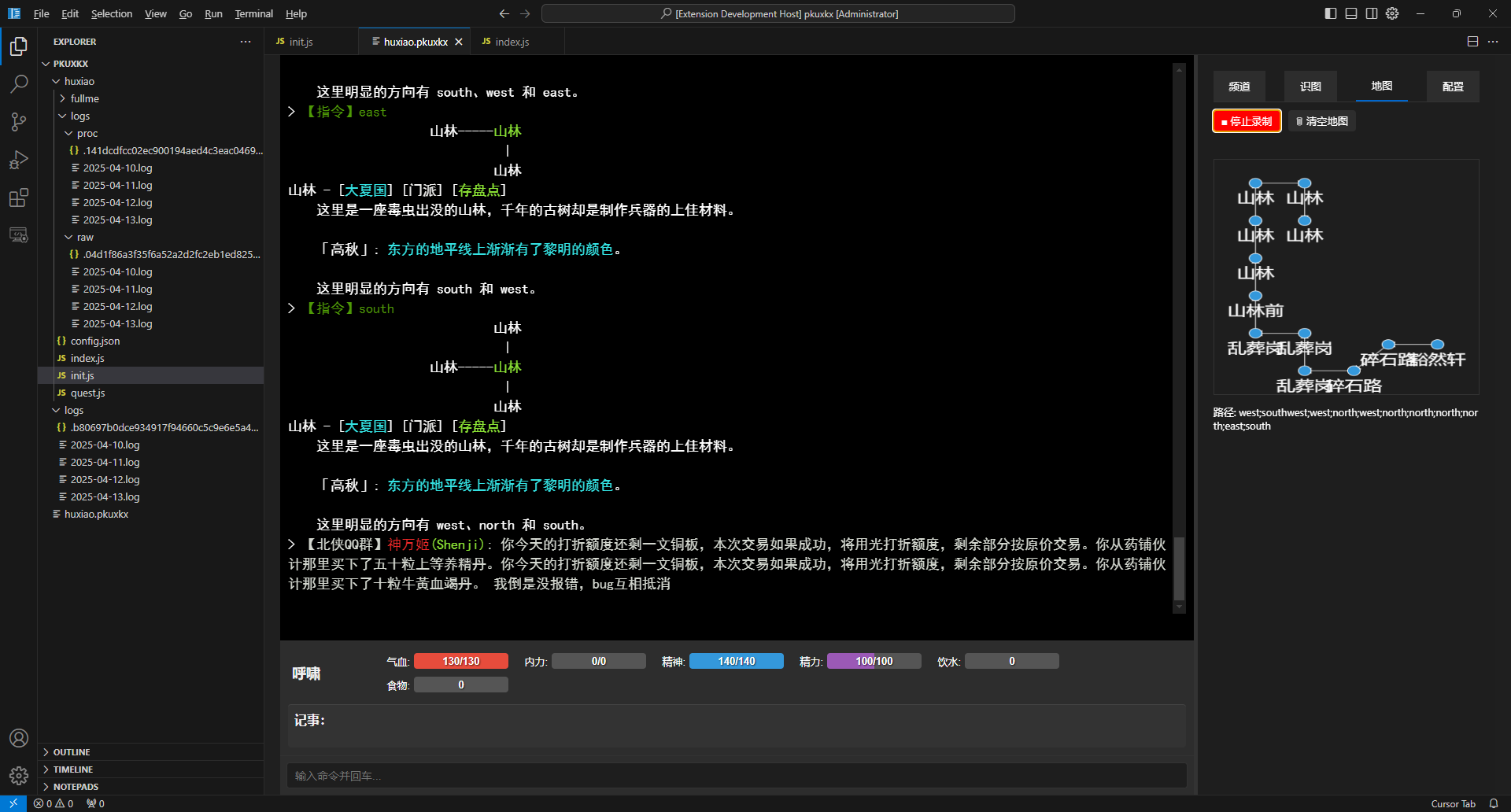Expand the fullme folder
Image resolution: width=1511 pixels, height=812 pixels.
(x=85, y=98)
